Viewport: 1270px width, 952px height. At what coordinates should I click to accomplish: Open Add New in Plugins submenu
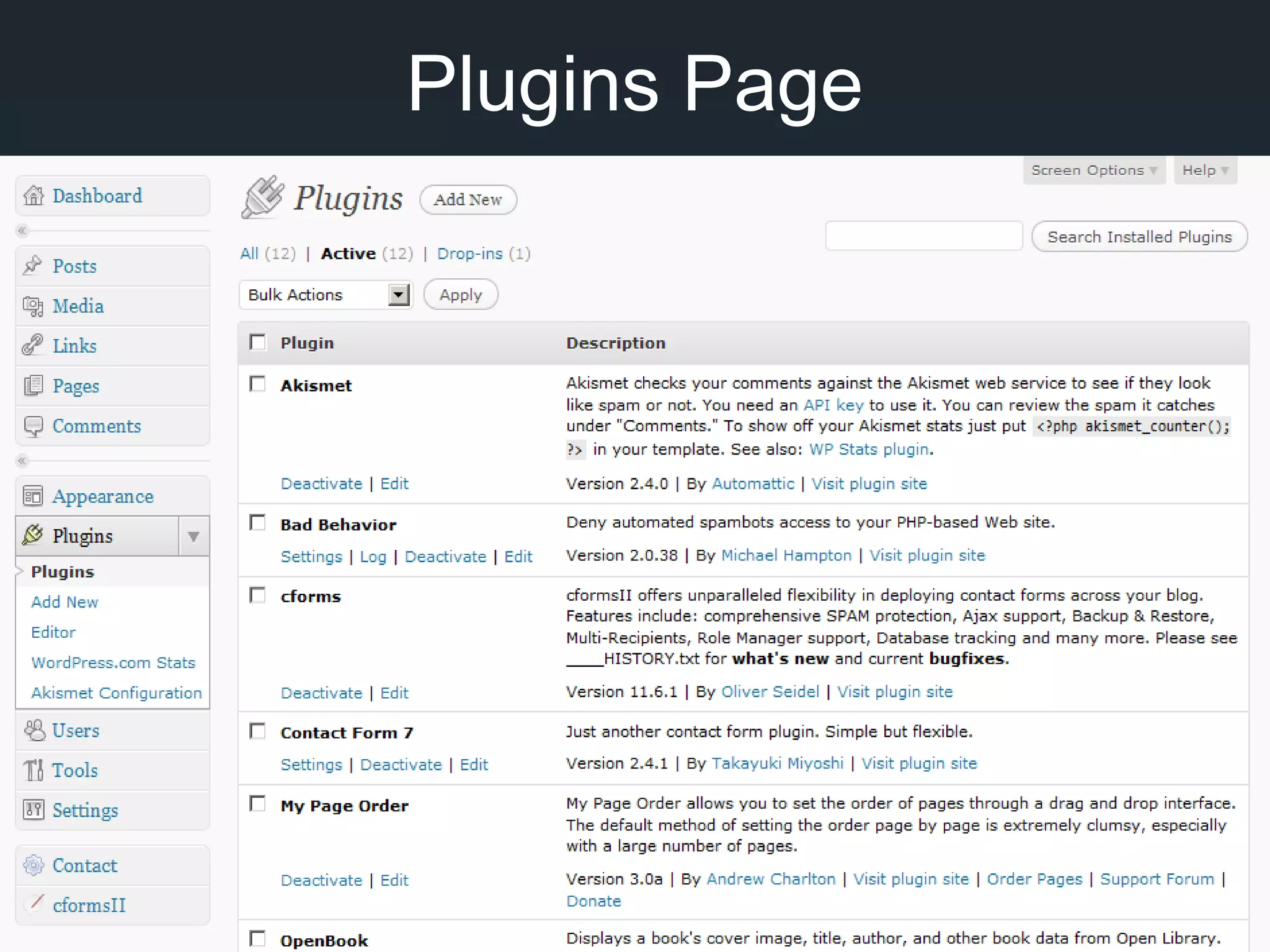[65, 602]
